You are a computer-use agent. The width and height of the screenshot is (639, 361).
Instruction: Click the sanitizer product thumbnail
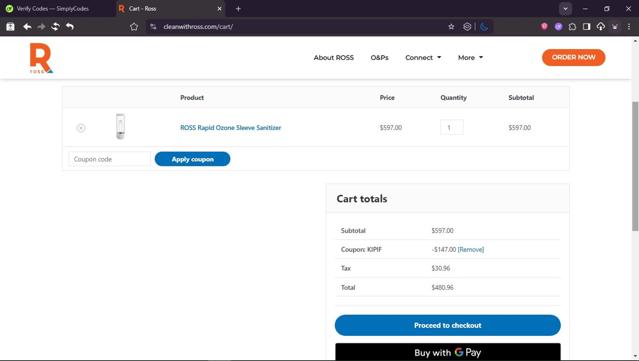coord(120,127)
